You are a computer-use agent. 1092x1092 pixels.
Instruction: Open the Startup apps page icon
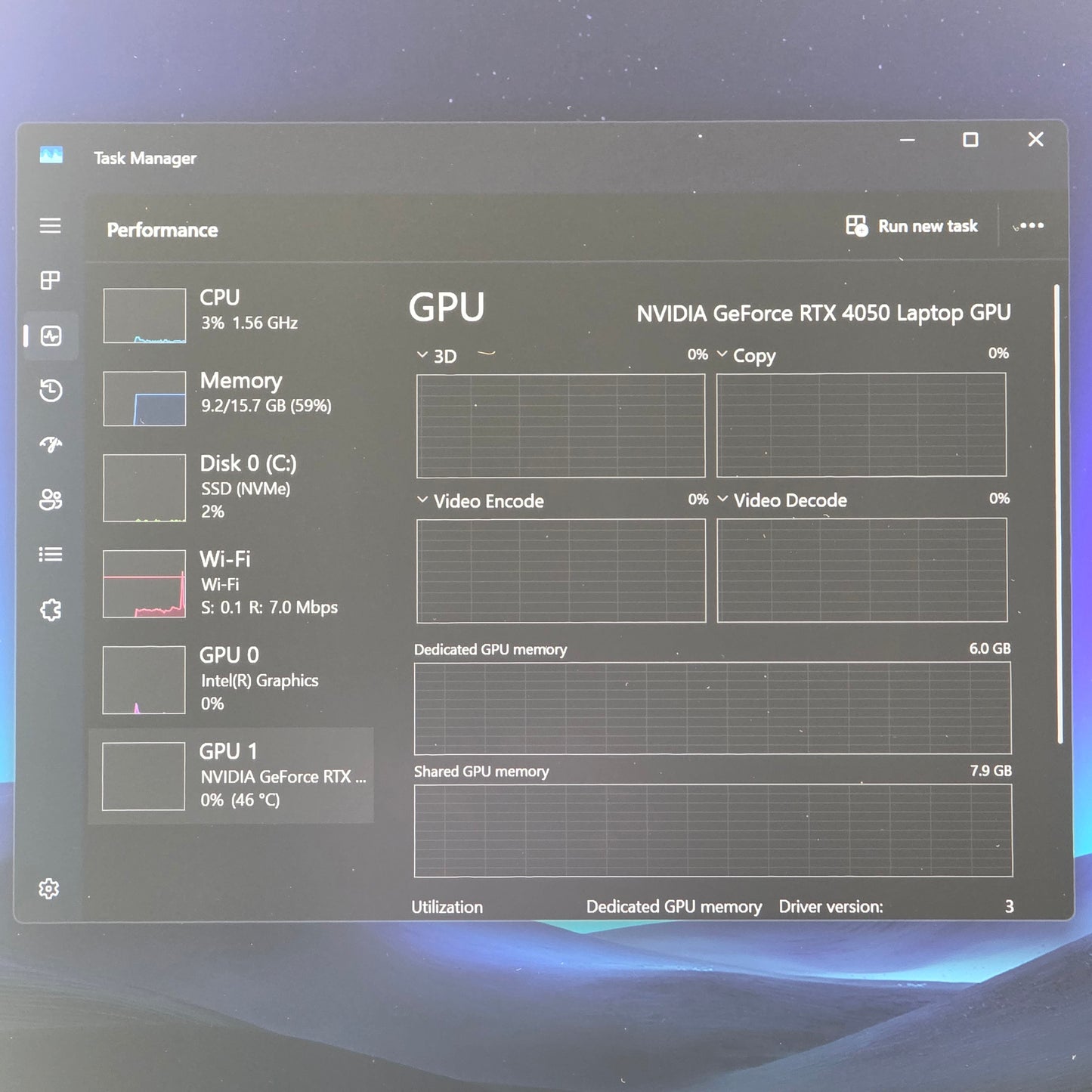point(51,444)
